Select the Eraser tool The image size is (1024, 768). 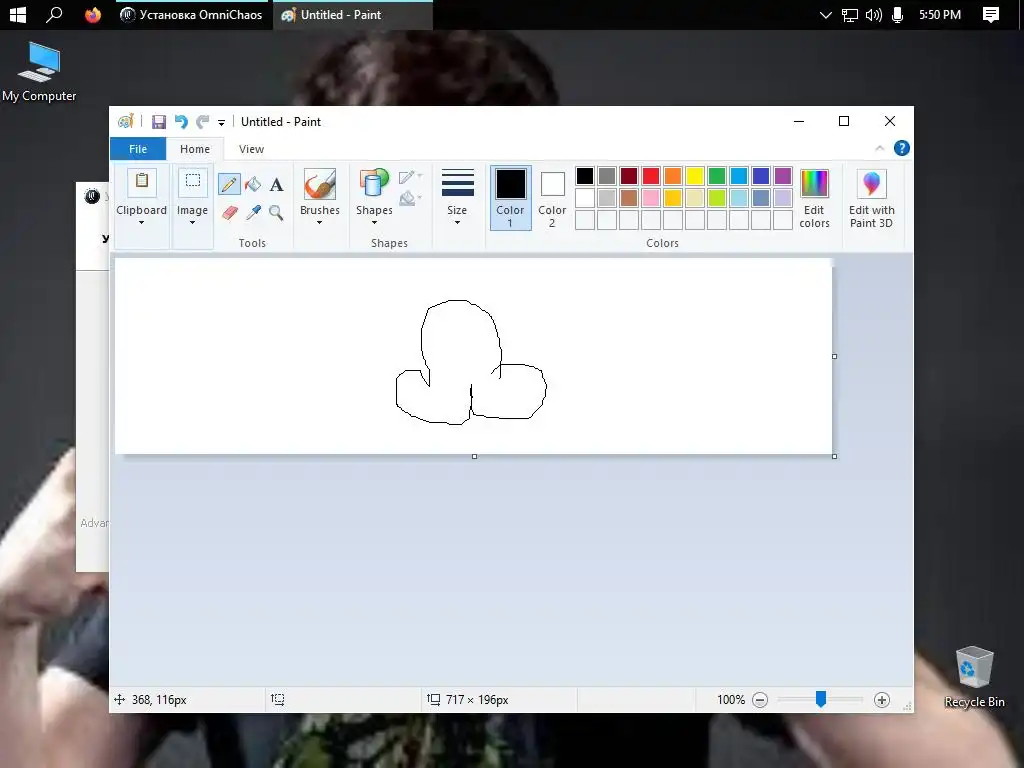coord(230,212)
